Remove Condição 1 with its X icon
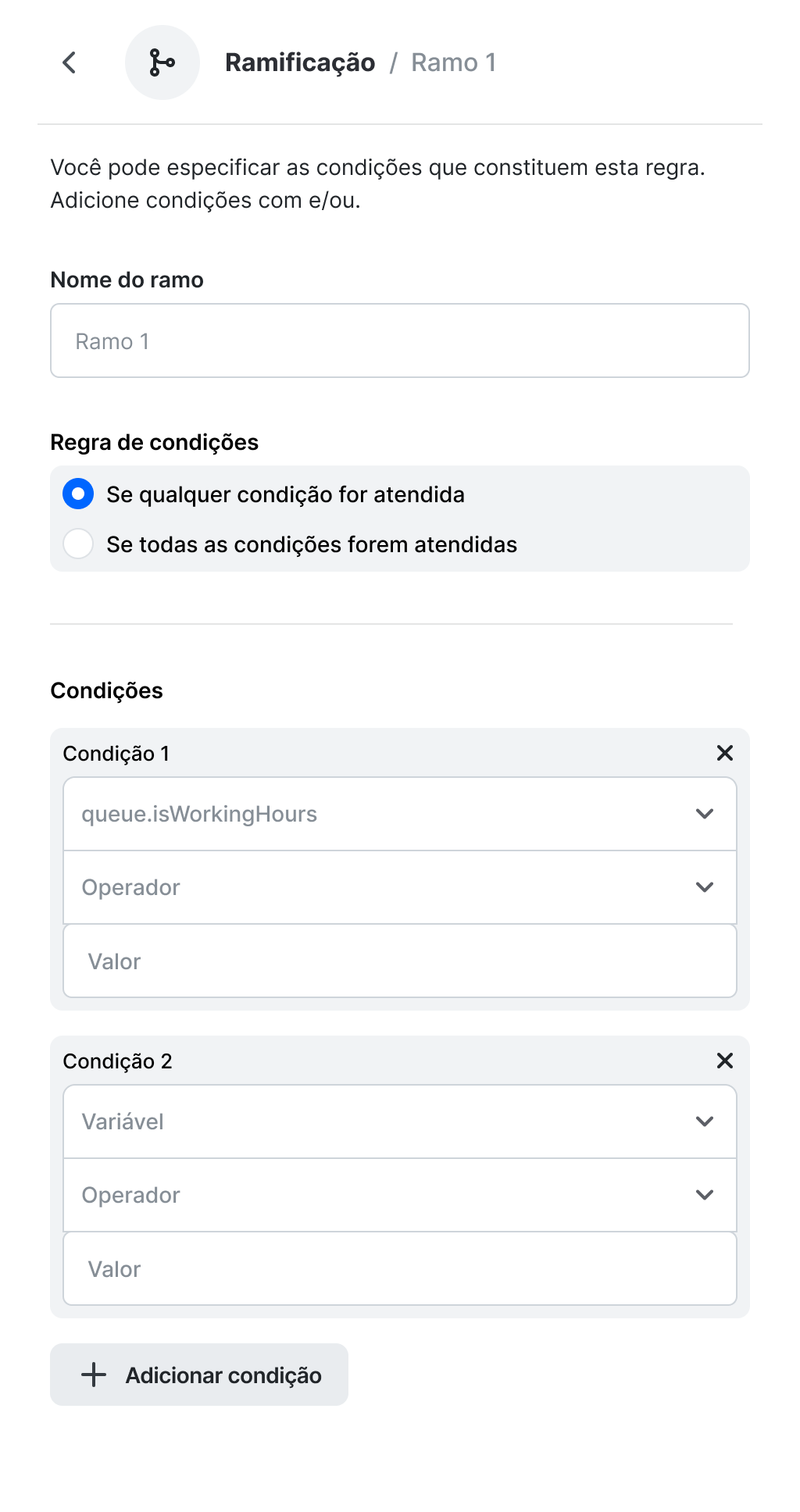The image size is (800, 1512). 725,753
